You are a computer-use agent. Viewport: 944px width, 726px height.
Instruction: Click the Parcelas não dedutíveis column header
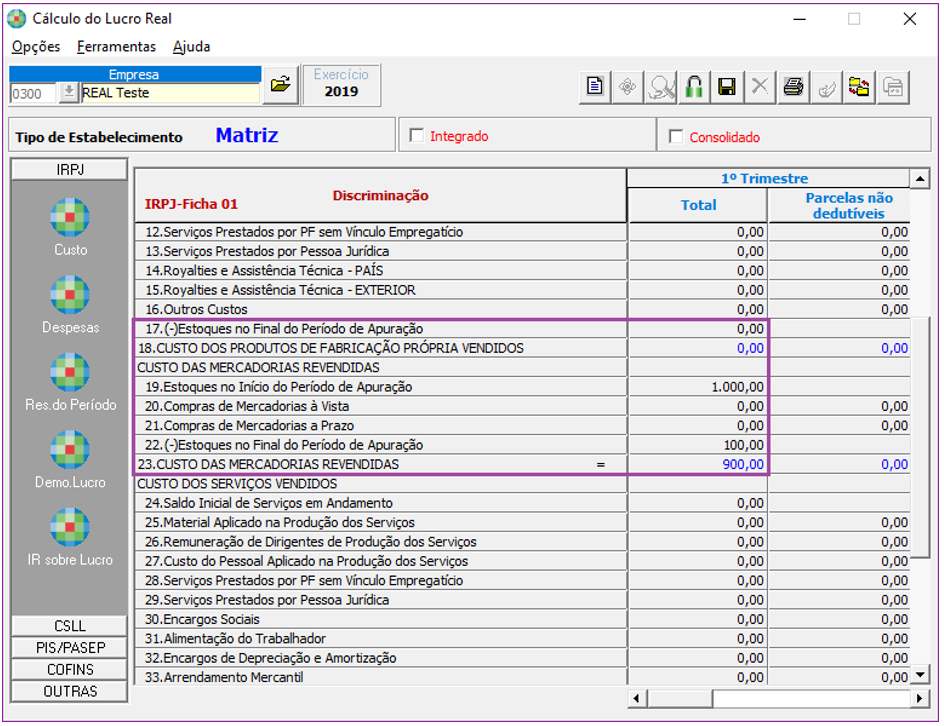tap(840, 205)
